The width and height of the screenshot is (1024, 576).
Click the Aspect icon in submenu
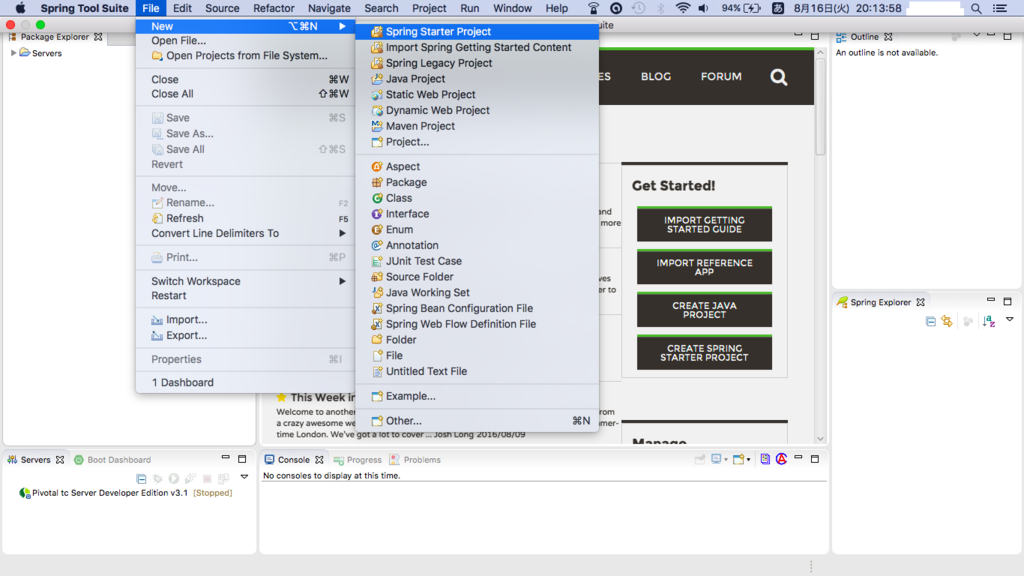[x=377, y=167]
